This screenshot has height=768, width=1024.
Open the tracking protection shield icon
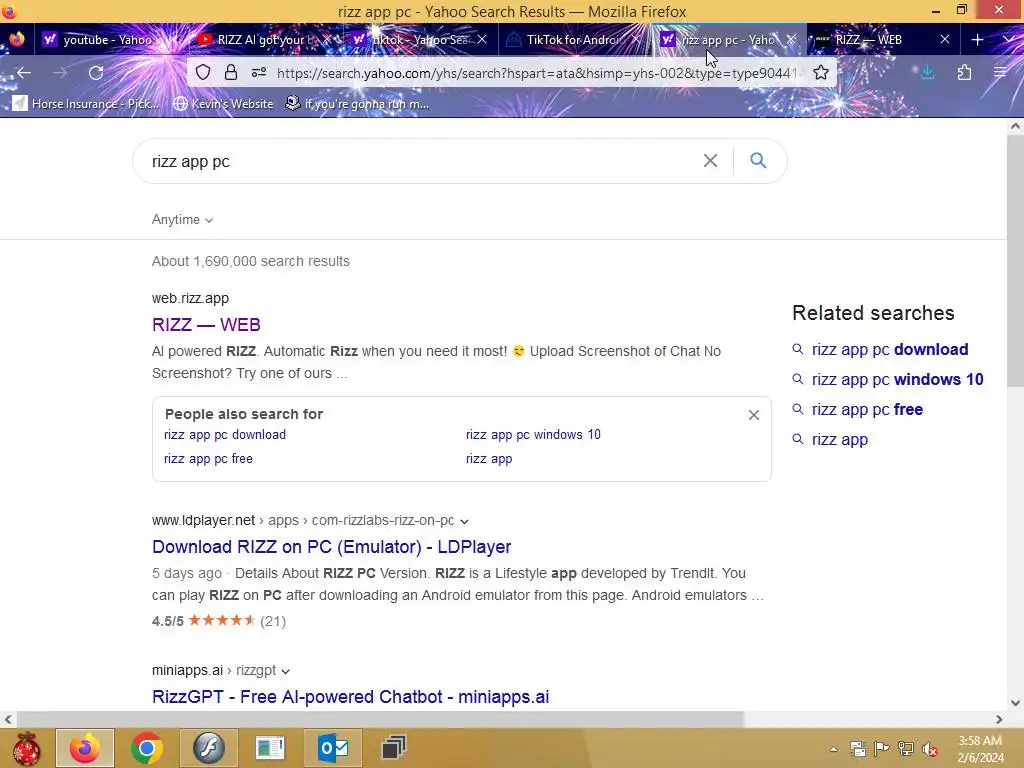pyautogui.click(x=203, y=72)
